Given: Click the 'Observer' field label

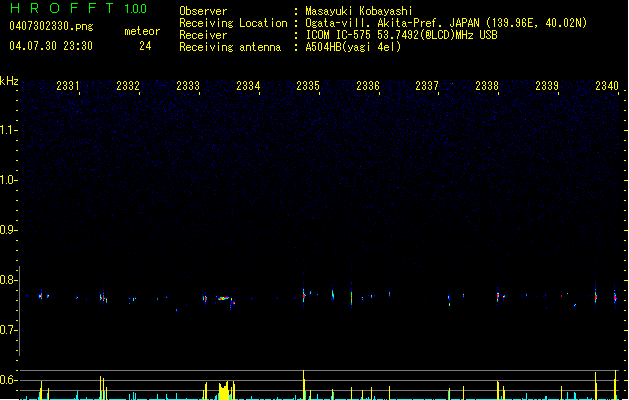Looking at the screenshot, I should tap(203, 11).
